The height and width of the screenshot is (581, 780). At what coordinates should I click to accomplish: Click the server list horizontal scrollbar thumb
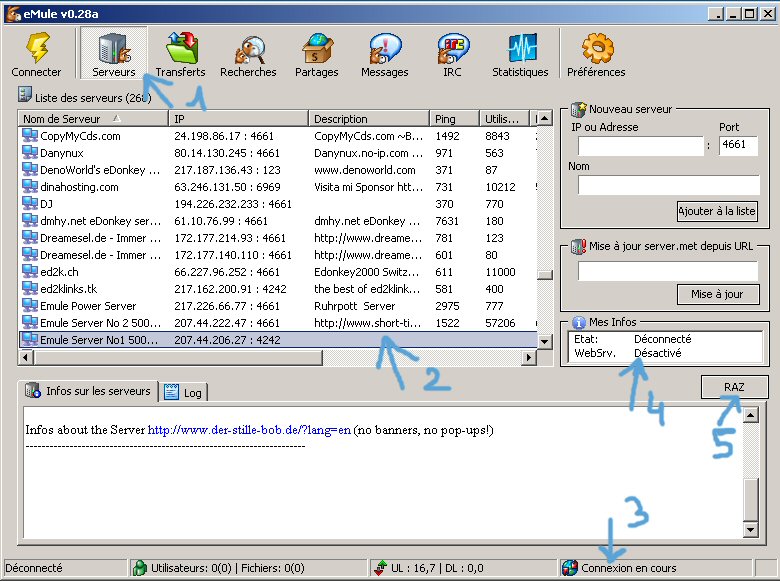point(178,357)
